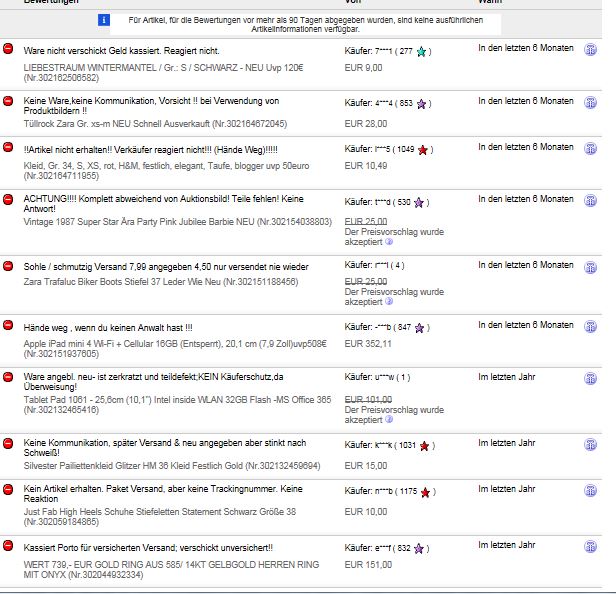Screen dimensions: 616x594
Task: Open the Vintage 1987 Super Star Barbie listing
Action: click(178, 222)
